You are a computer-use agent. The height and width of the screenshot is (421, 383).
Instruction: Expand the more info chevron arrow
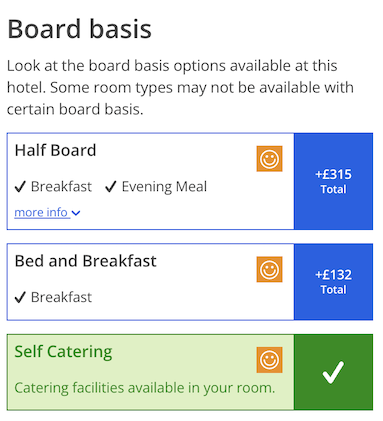(76, 213)
